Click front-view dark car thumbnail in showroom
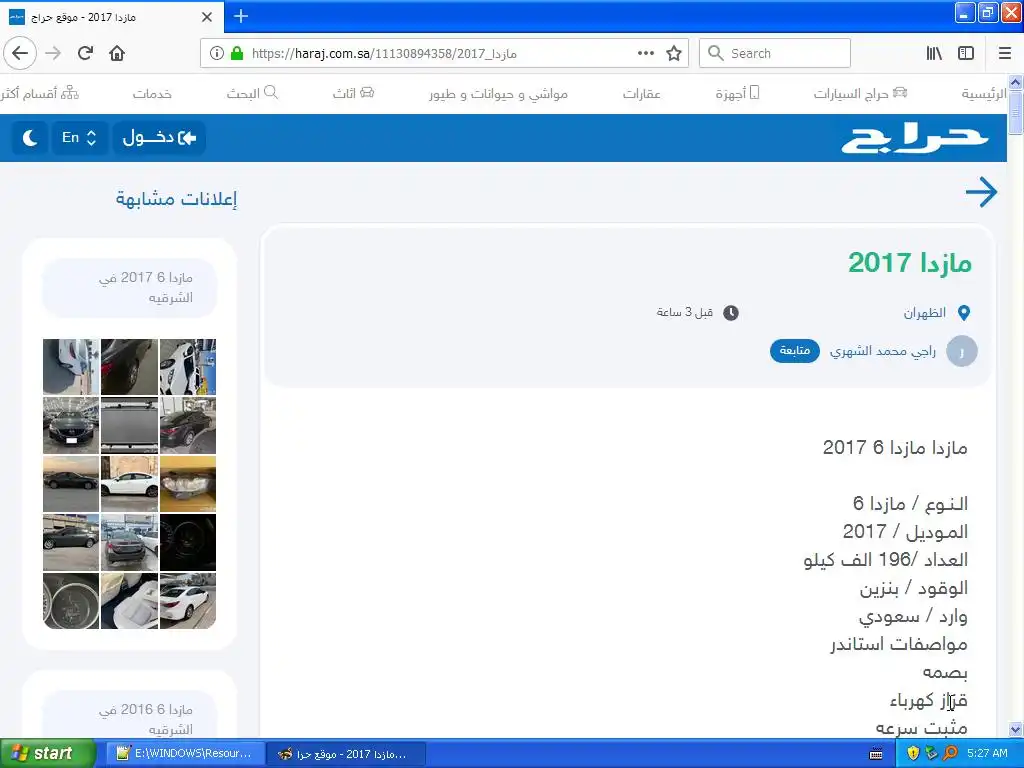This screenshot has height=768, width=1024. [71, 425]
